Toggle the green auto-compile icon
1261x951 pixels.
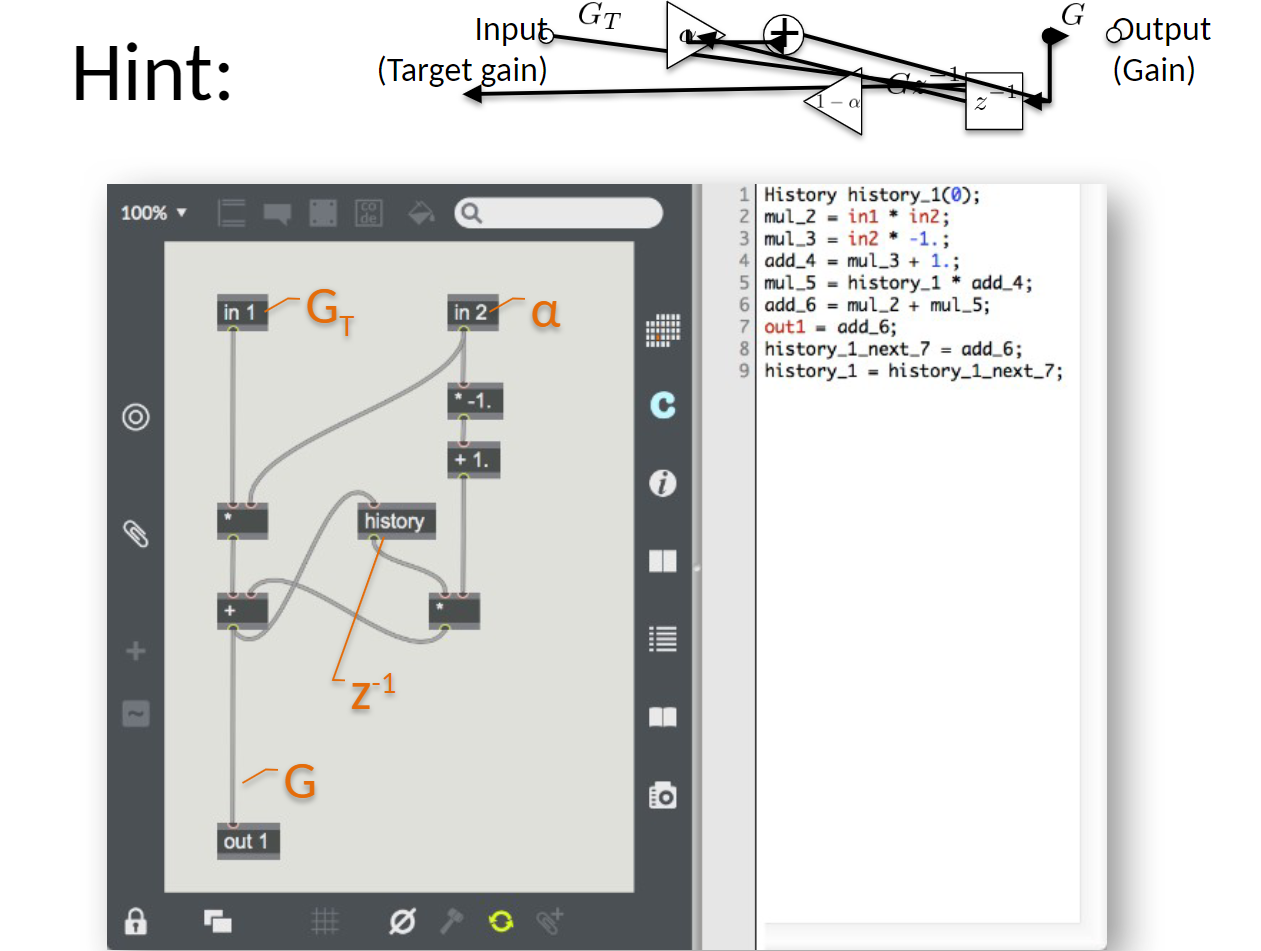[500, 921]
